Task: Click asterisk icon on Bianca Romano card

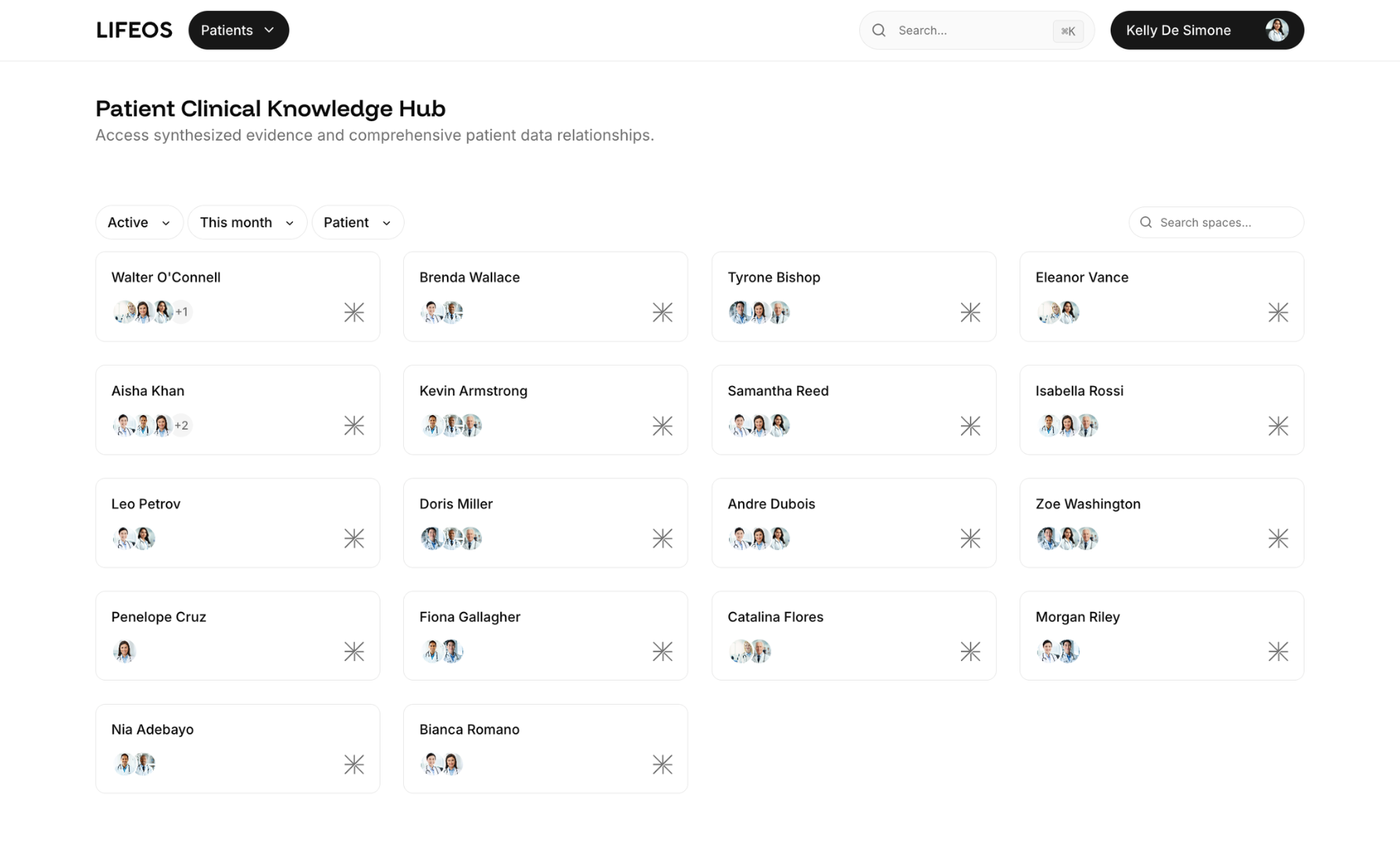Action: tap(662, 764)
